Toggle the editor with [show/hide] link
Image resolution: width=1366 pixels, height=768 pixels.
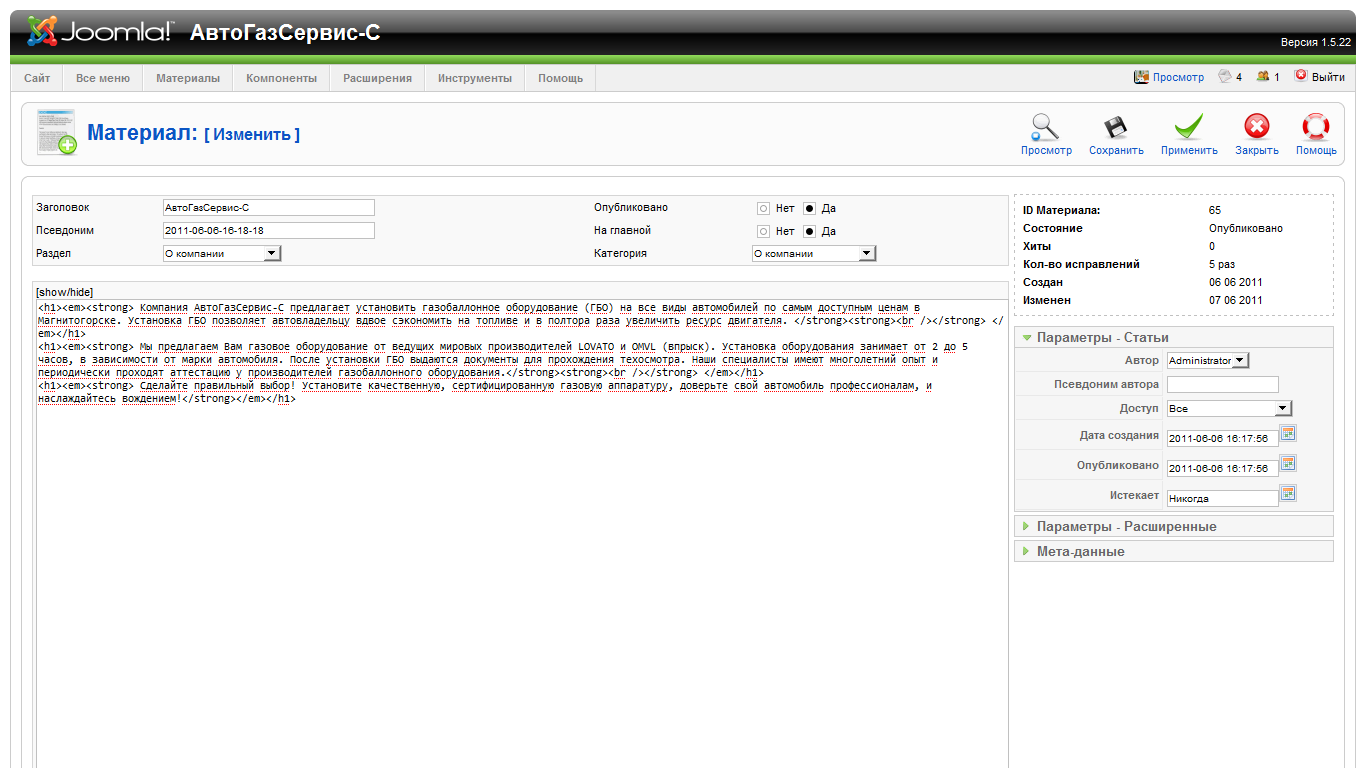pos(64,292)
